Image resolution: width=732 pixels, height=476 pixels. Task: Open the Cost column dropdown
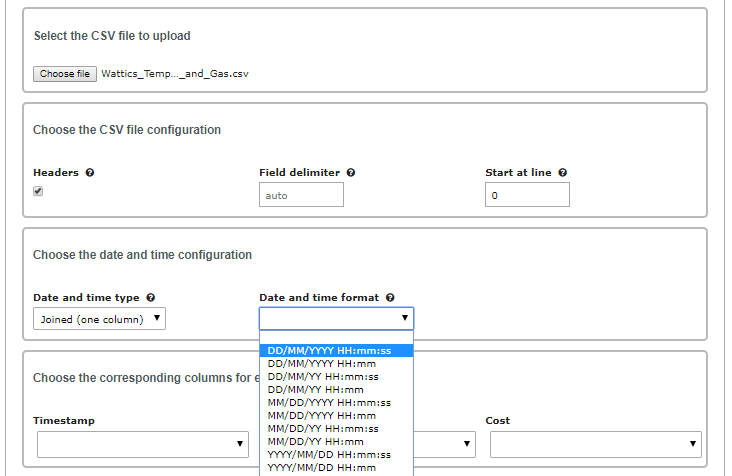[x=595, y=444]
